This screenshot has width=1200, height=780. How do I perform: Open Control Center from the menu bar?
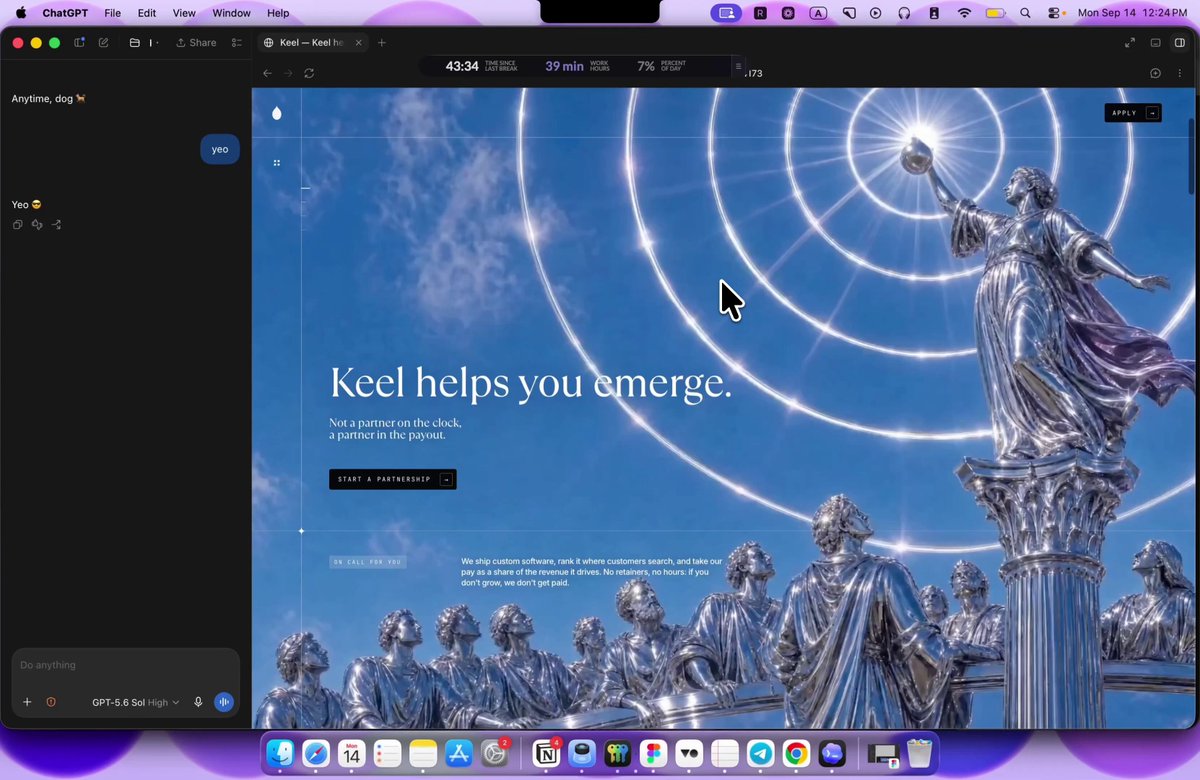pos(1056,13)
